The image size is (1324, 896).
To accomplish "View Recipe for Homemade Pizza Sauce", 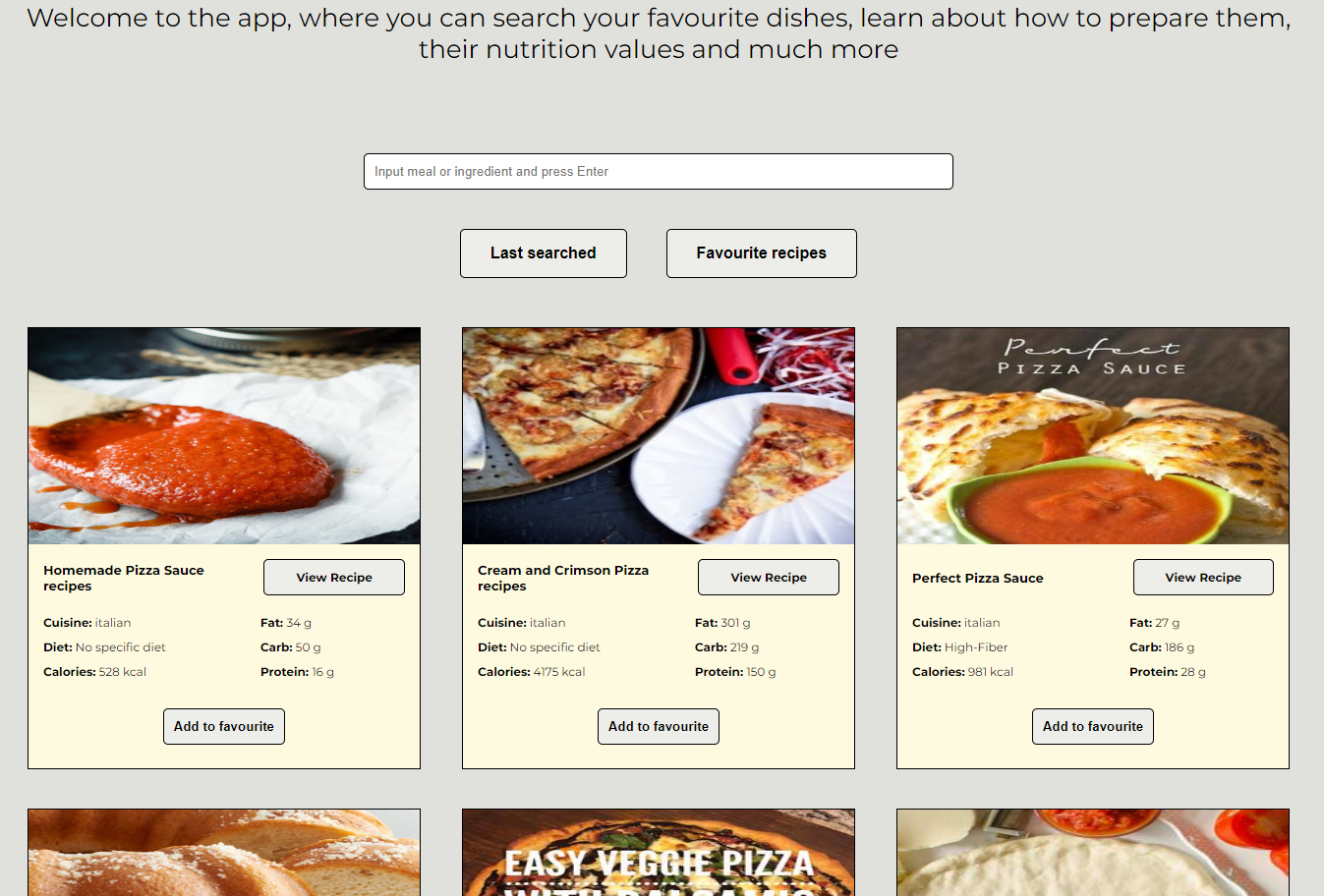I will coord(333,577).
